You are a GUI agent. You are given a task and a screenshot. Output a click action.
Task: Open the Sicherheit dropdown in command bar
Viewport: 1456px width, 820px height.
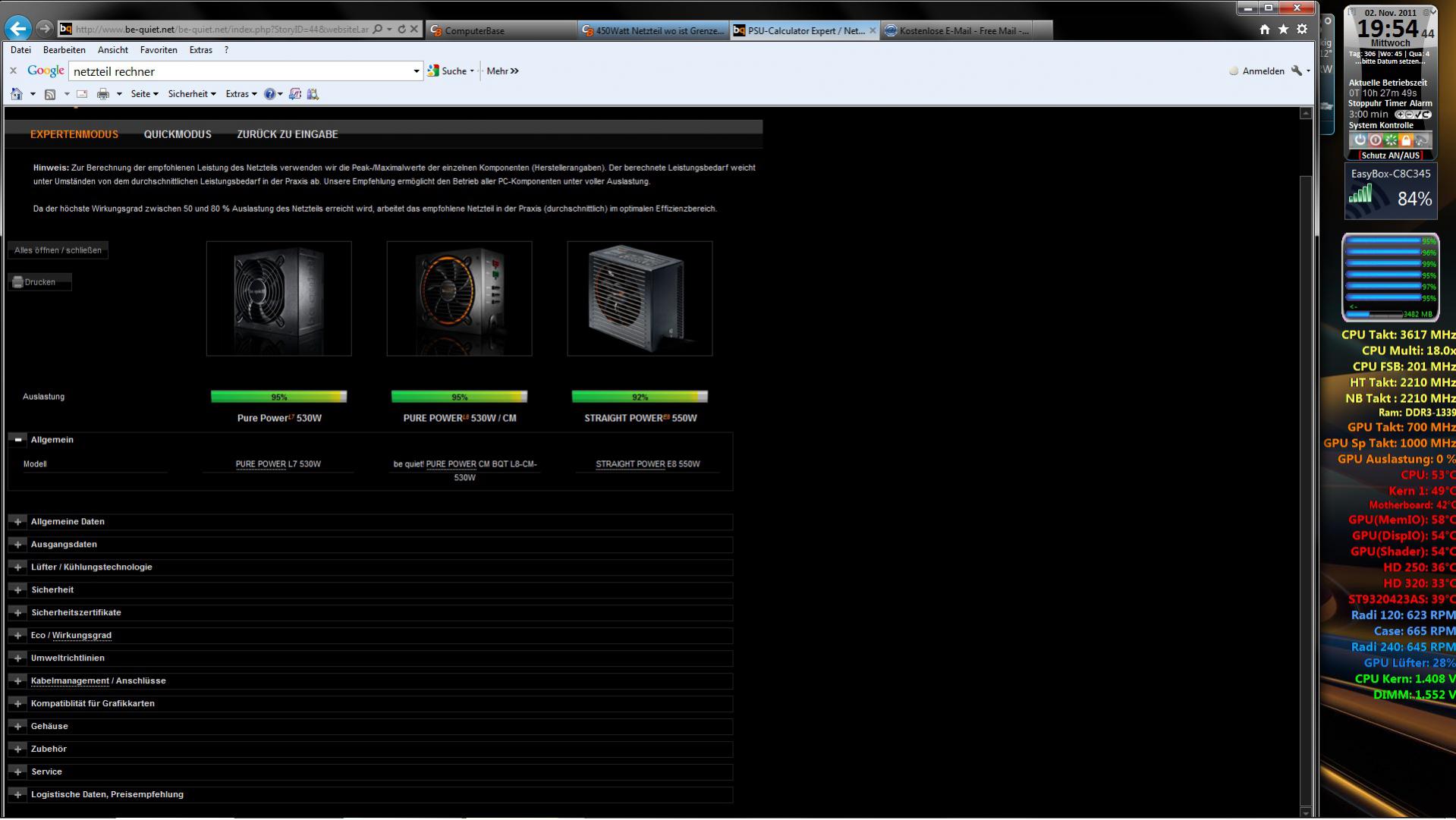(x=192, y=94)
